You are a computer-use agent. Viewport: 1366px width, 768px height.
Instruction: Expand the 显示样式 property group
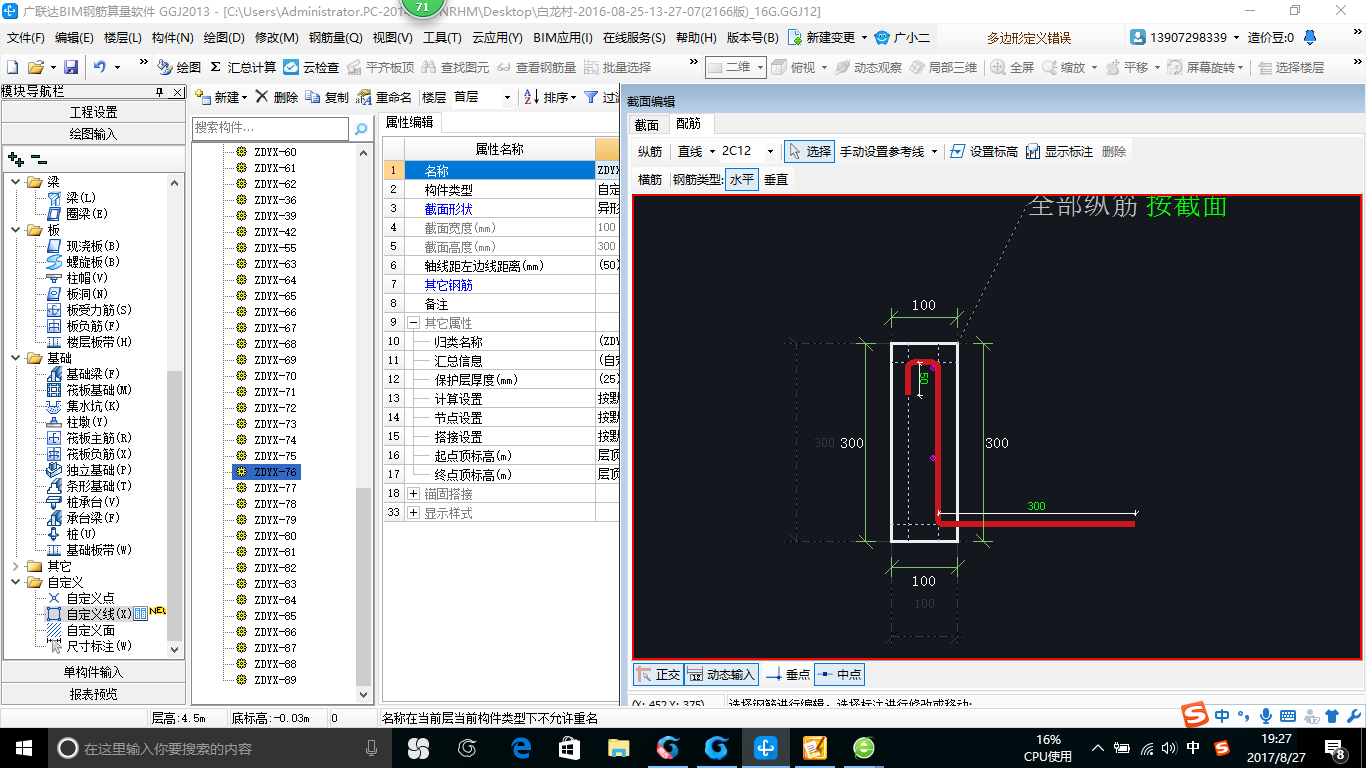[414, 513]
